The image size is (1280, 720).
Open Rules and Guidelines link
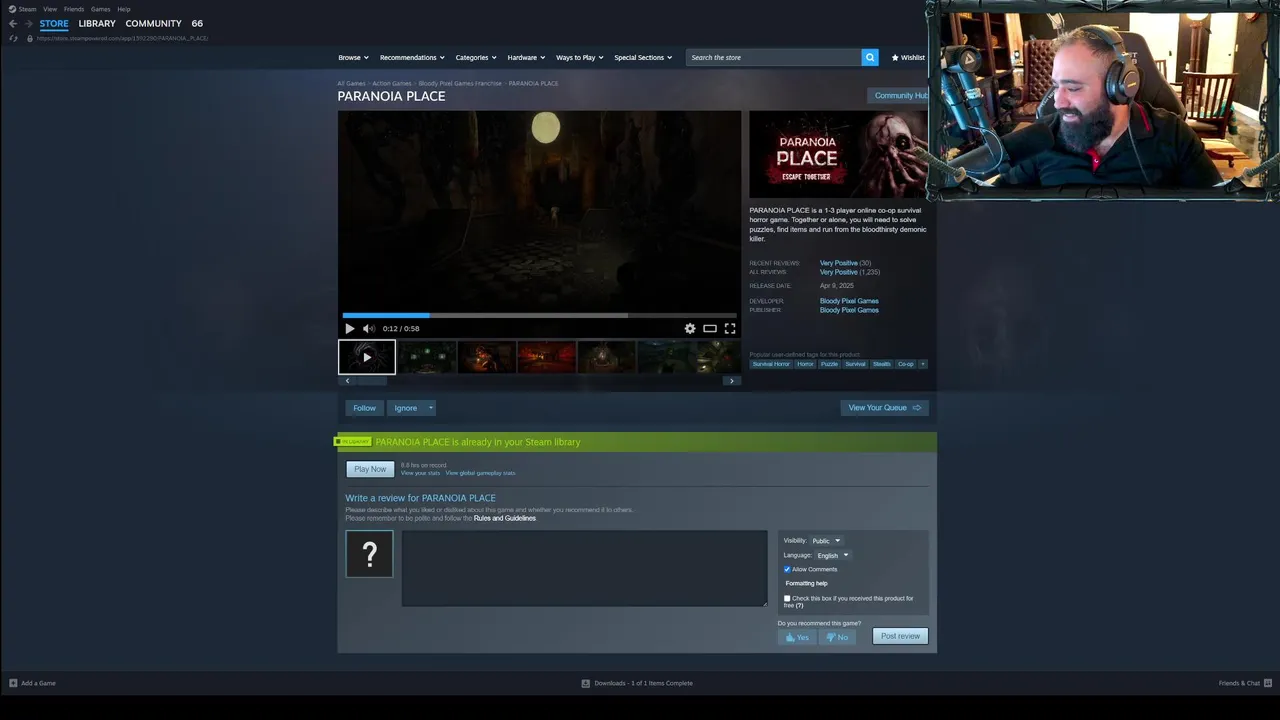coord(505,518)
